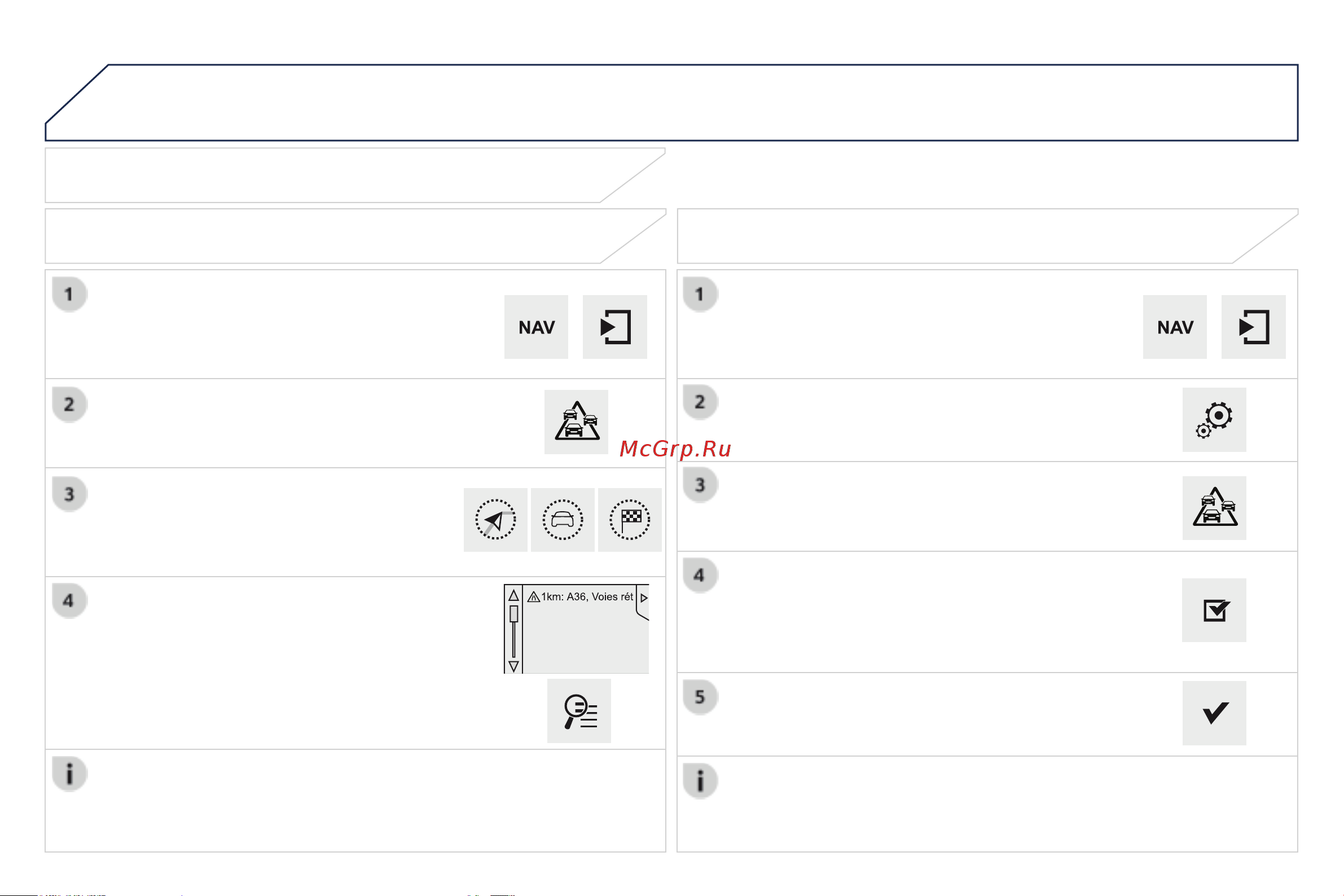Tick the checkbox icon in step 4
The width and height of the screenshot is (1344, 896).
click(1214, 610)
